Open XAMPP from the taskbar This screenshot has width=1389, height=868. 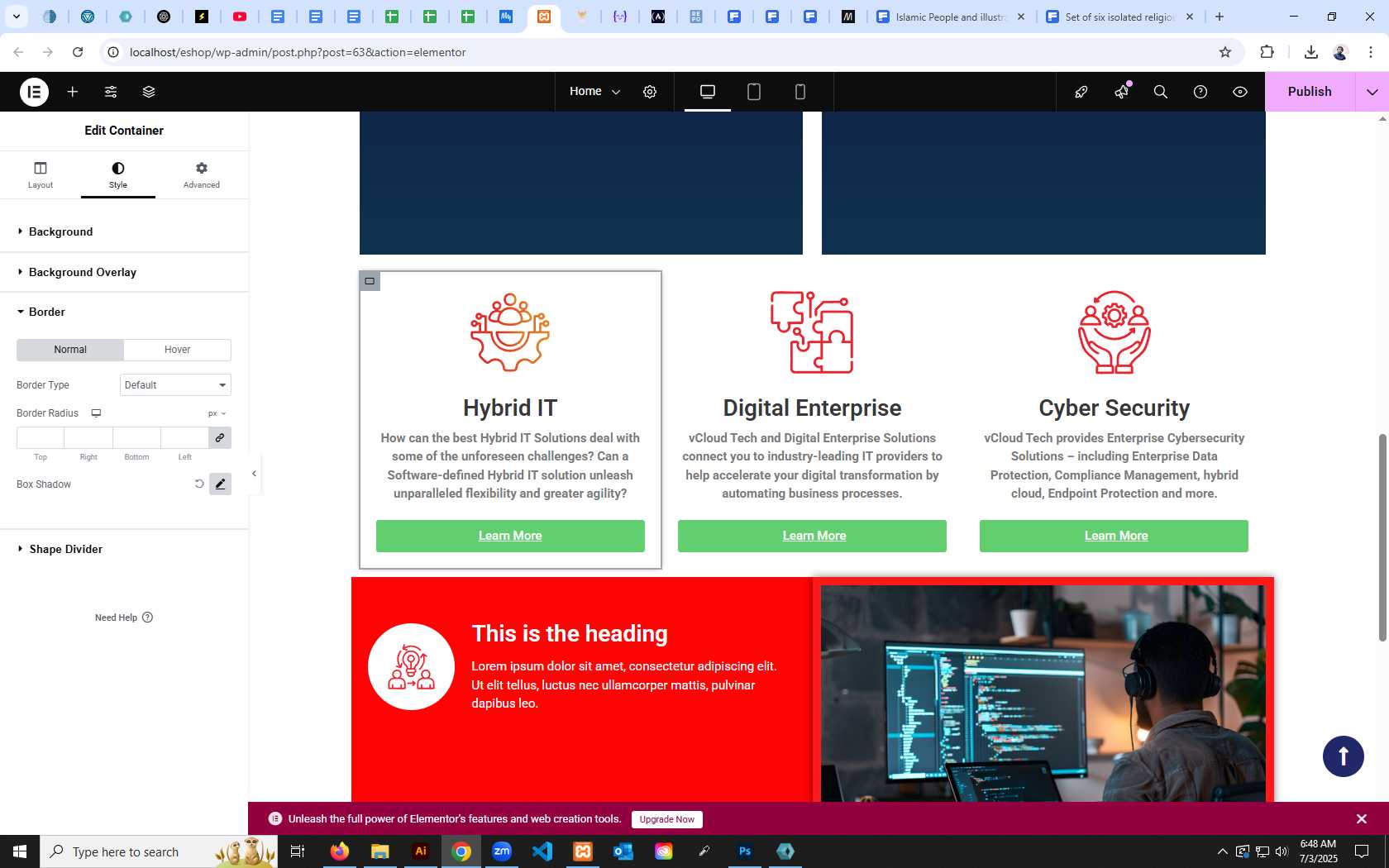583,851
